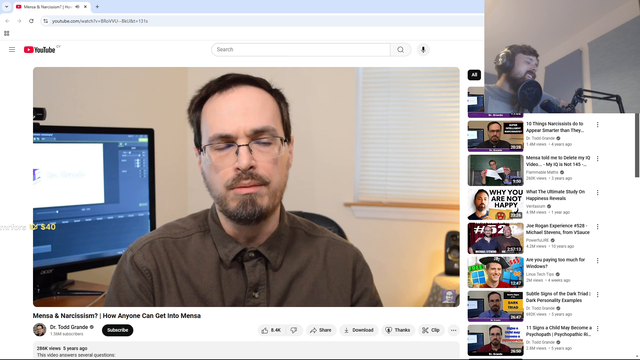
Task: Reload the YouTube page
Action: [31, 21]
